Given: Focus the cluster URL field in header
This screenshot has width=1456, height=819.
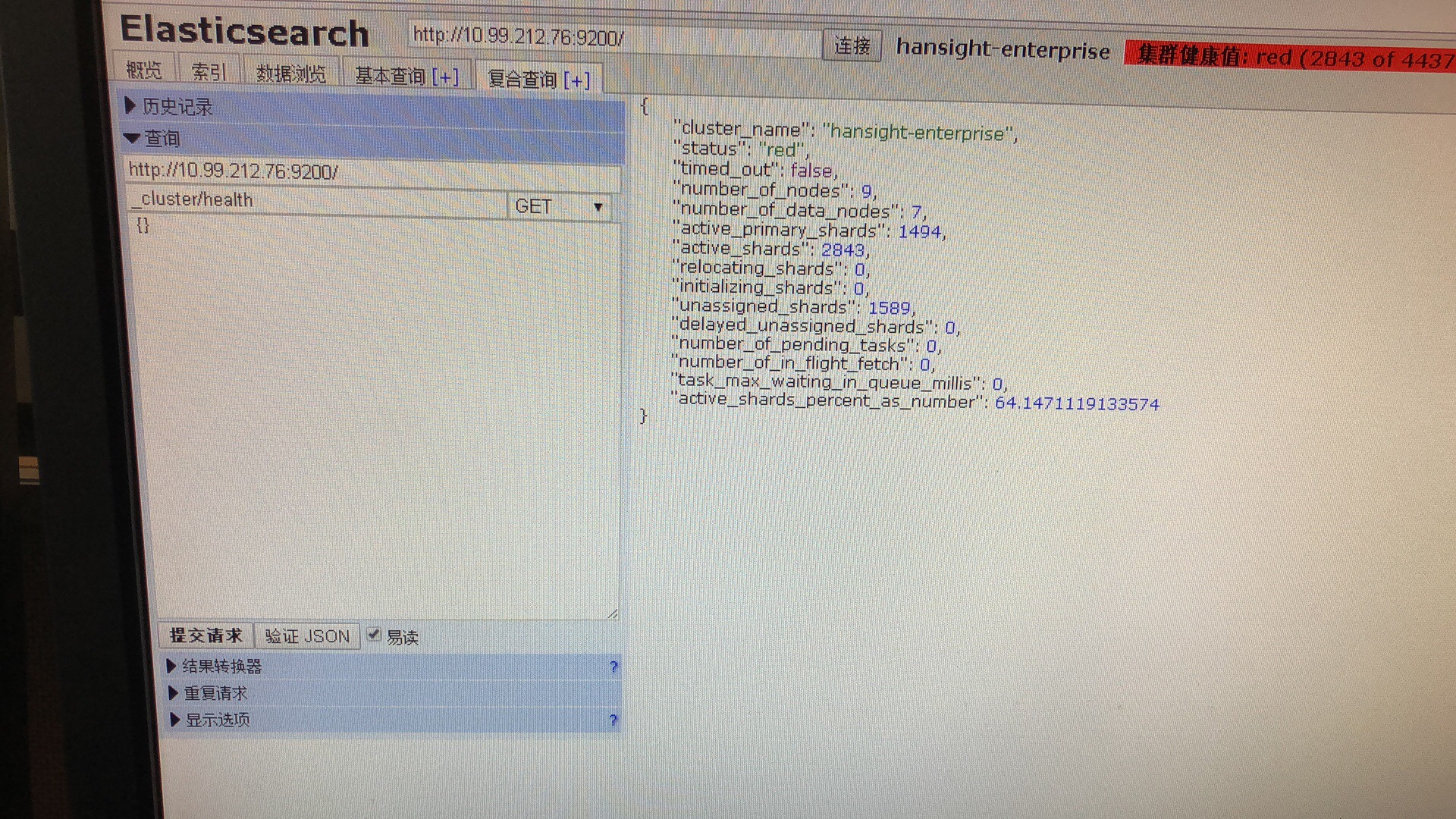Looking at the screenshot, I should (x=614, y=37).
